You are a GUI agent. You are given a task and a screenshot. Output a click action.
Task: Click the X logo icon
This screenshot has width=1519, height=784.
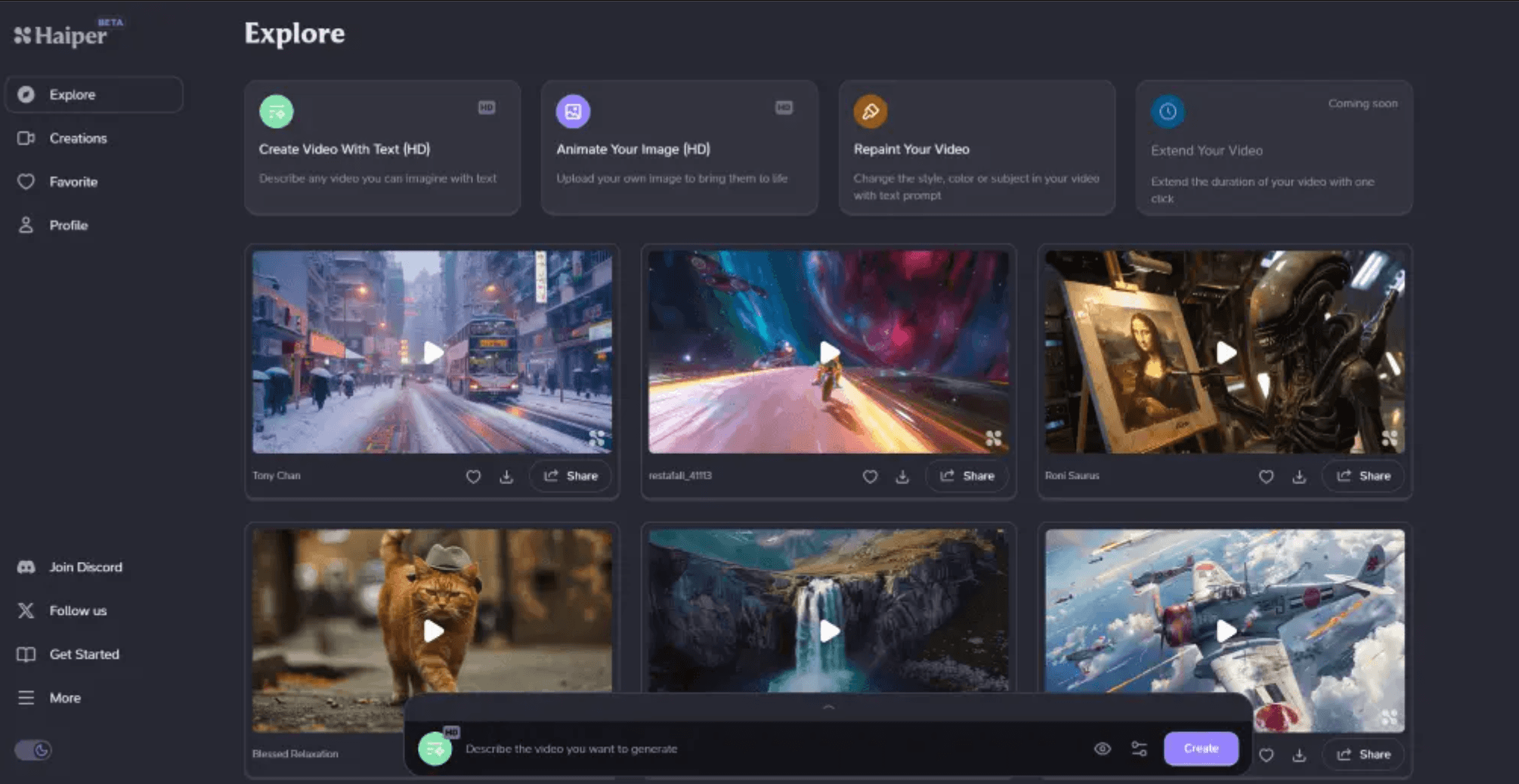tap(26, 610)
